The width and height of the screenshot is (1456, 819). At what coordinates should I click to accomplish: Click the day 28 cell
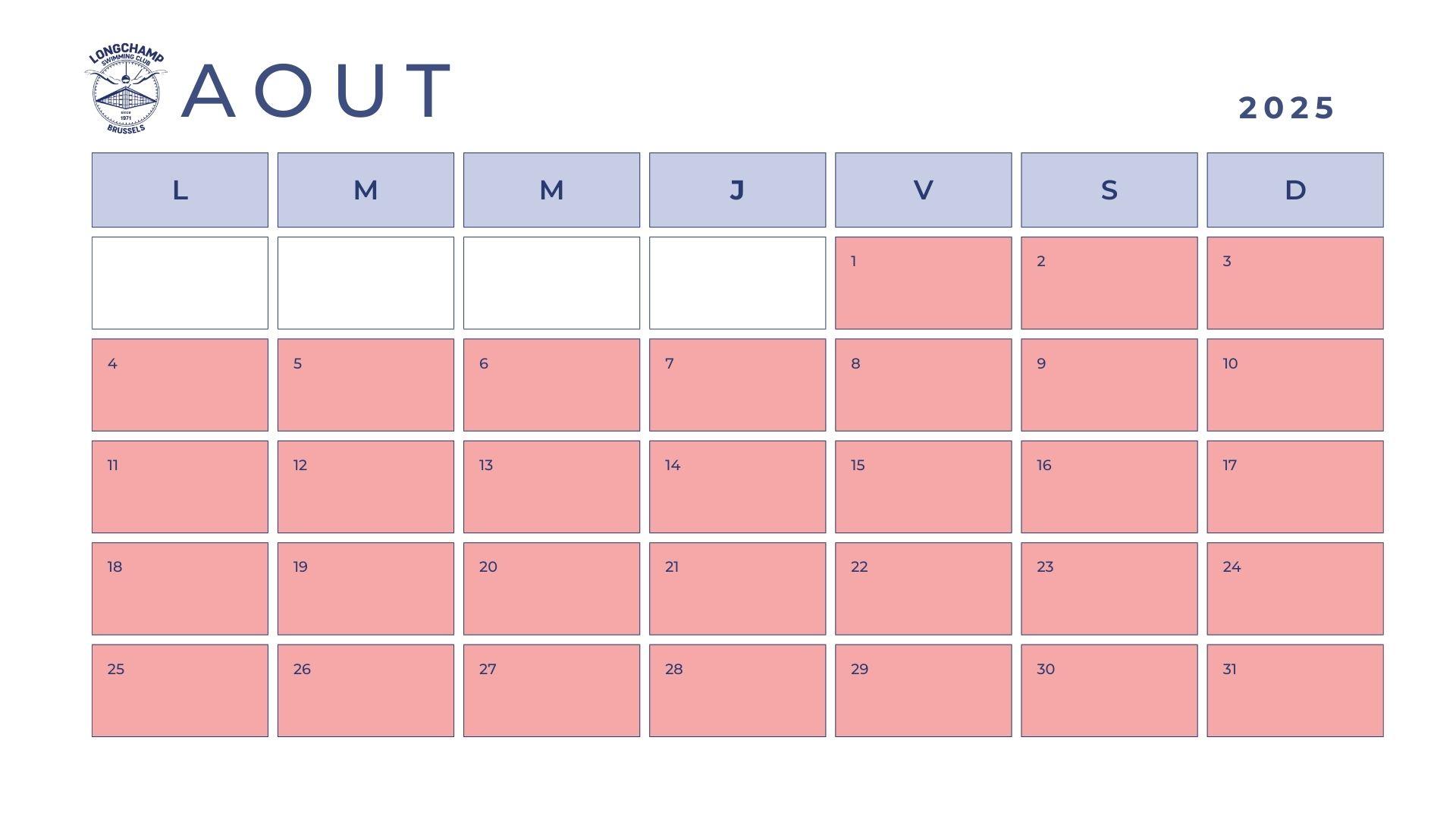(x=737, y=691)
